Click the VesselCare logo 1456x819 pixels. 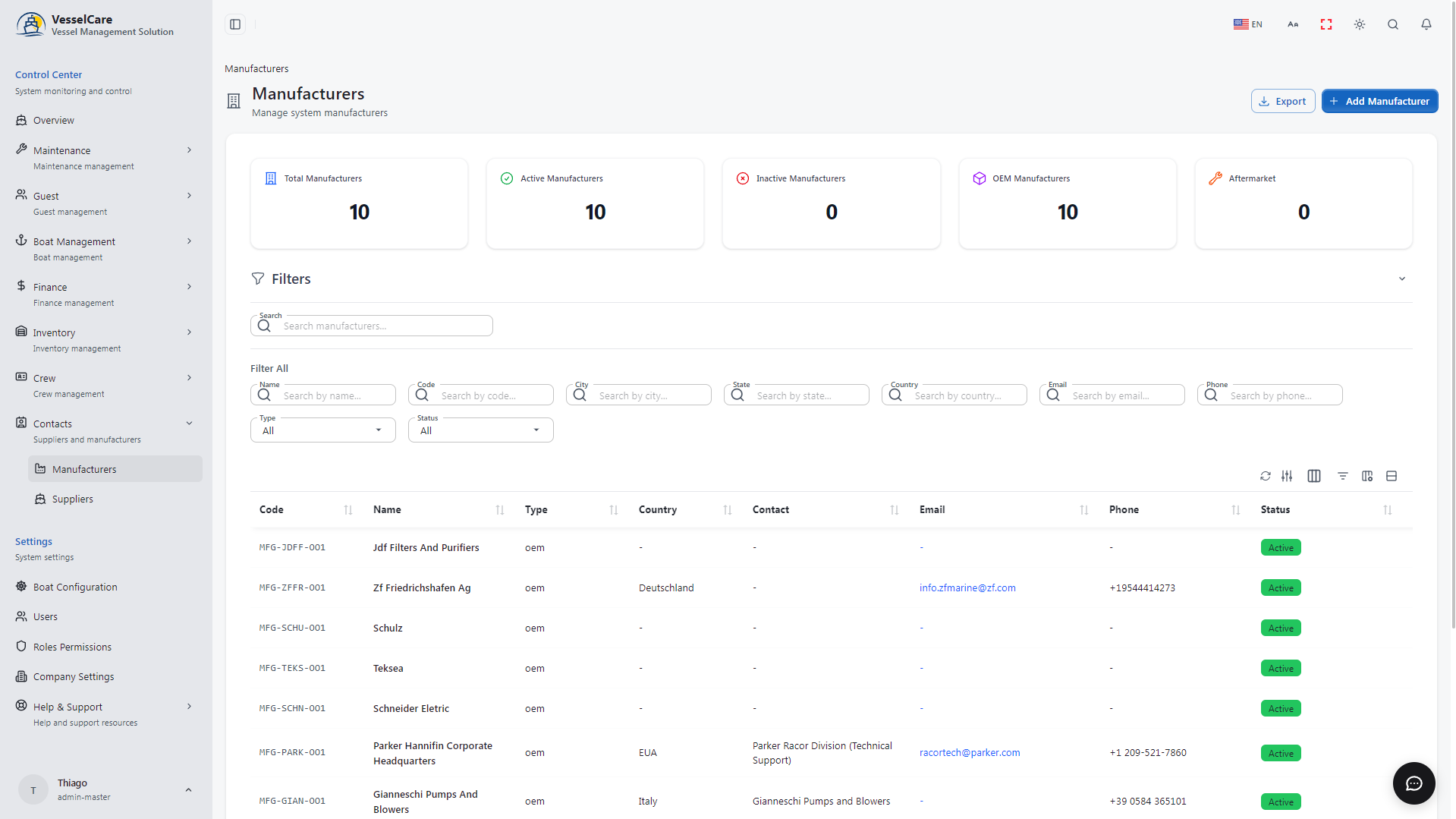(x=31, y=24)
